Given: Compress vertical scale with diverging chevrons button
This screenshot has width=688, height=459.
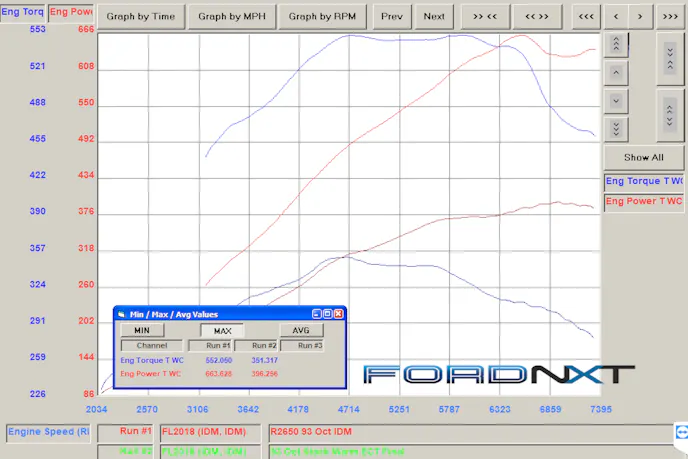Looking at the screenshot, I should coord(669,115).
